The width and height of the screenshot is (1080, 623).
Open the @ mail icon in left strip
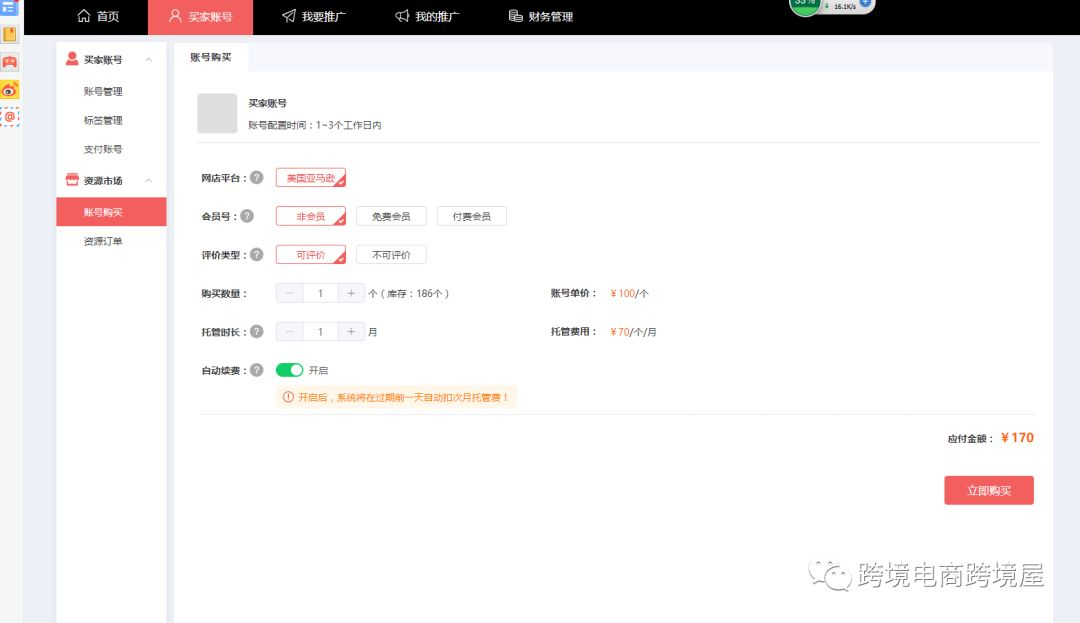(x=10, y=117)
